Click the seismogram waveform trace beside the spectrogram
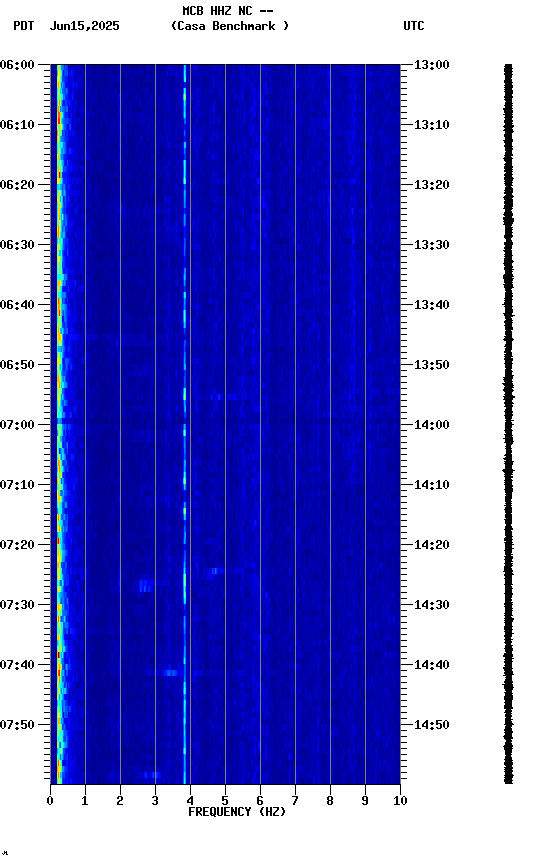Image resolution: width=552 pixels, height=864 pixels. tap(508, 424)
